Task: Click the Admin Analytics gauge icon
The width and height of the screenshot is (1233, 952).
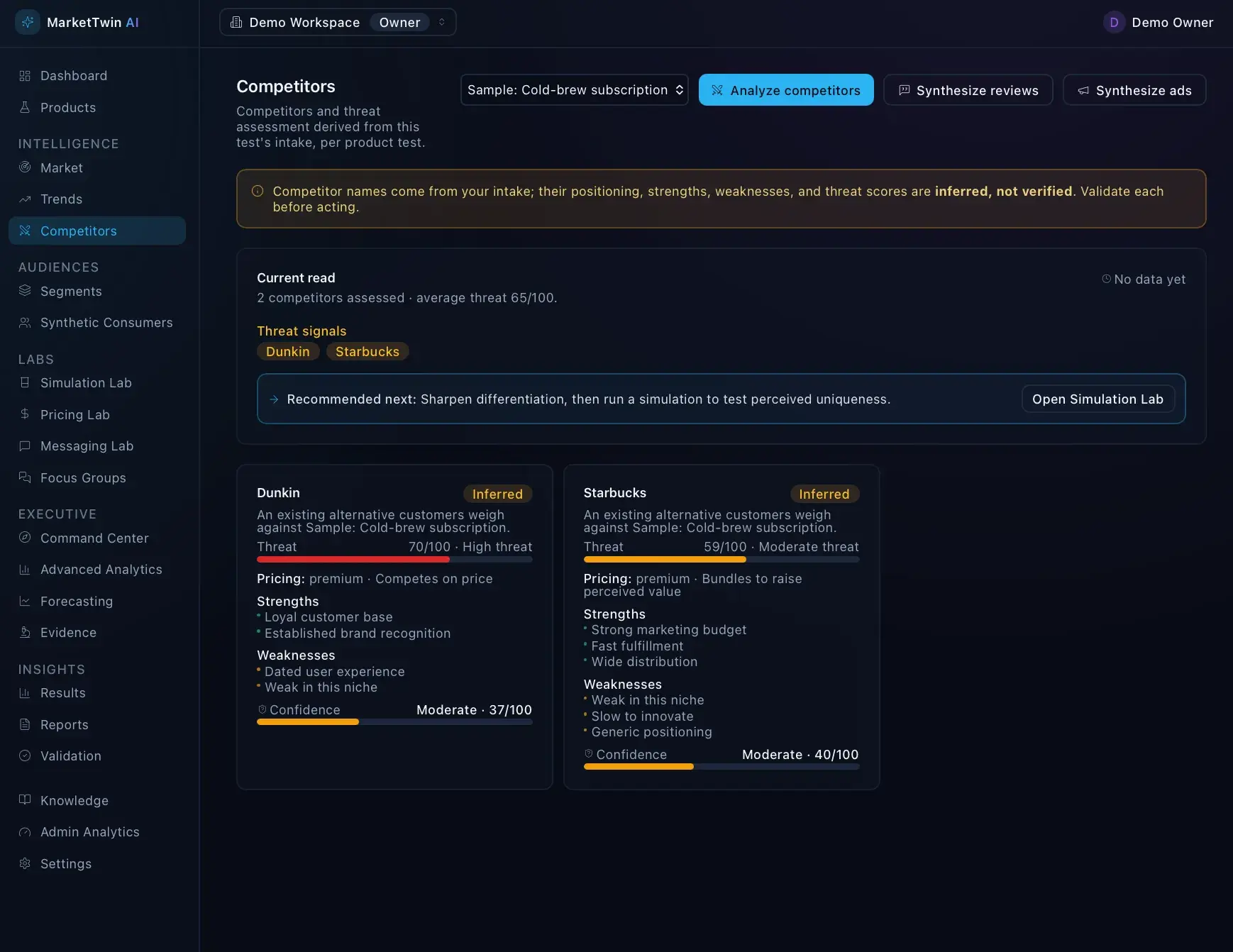Action: point(25,832)
